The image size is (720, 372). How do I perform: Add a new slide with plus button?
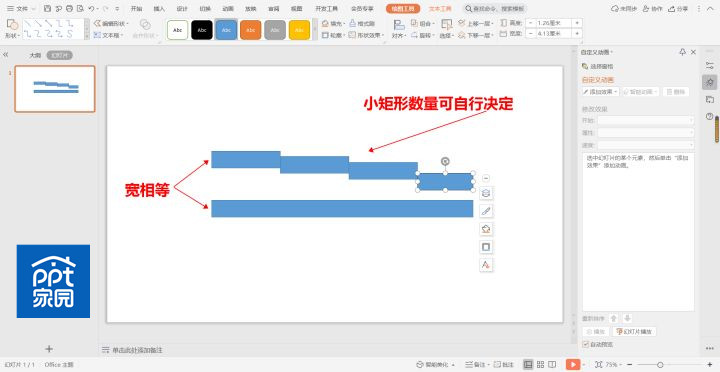pos(49,349)
